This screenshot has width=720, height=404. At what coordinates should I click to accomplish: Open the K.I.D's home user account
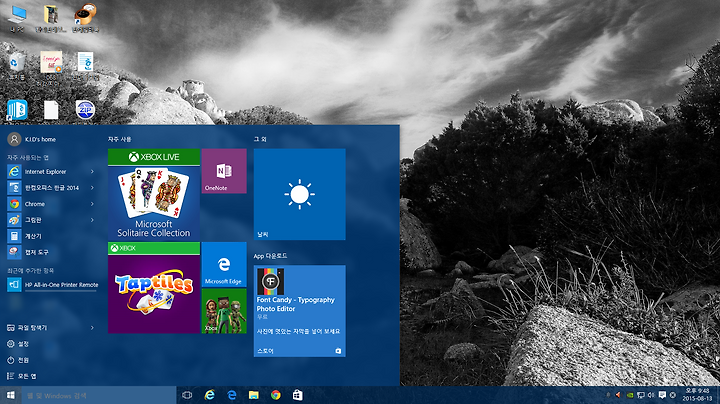(32, 139)
